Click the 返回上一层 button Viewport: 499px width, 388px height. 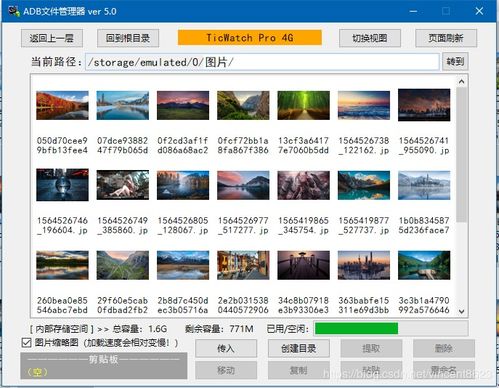pyautogui.click(x=52, y=38)
